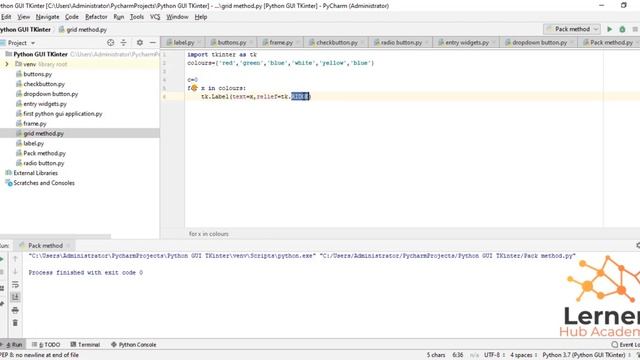Viewport: 640px width, 360px height.
Task: Open the View menu
Action: pos(23,17)
